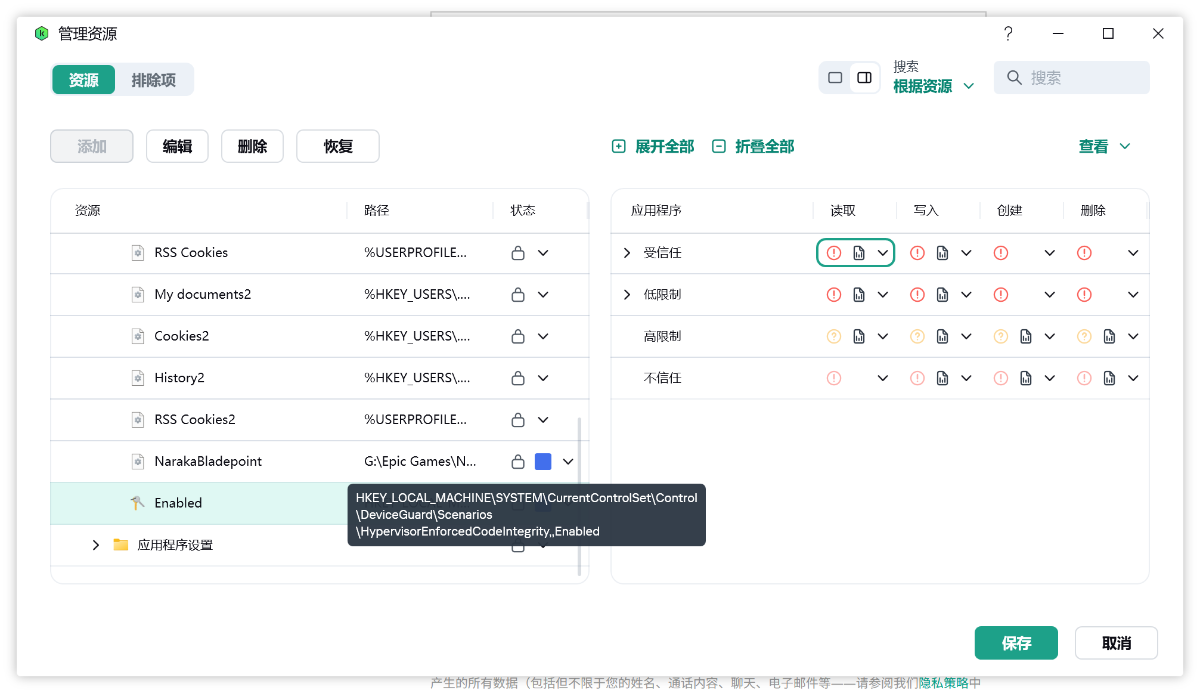Screen dimensions: 1200x693
Task: Expand the 应用程序设置 folder
Action: pos(96,545)
